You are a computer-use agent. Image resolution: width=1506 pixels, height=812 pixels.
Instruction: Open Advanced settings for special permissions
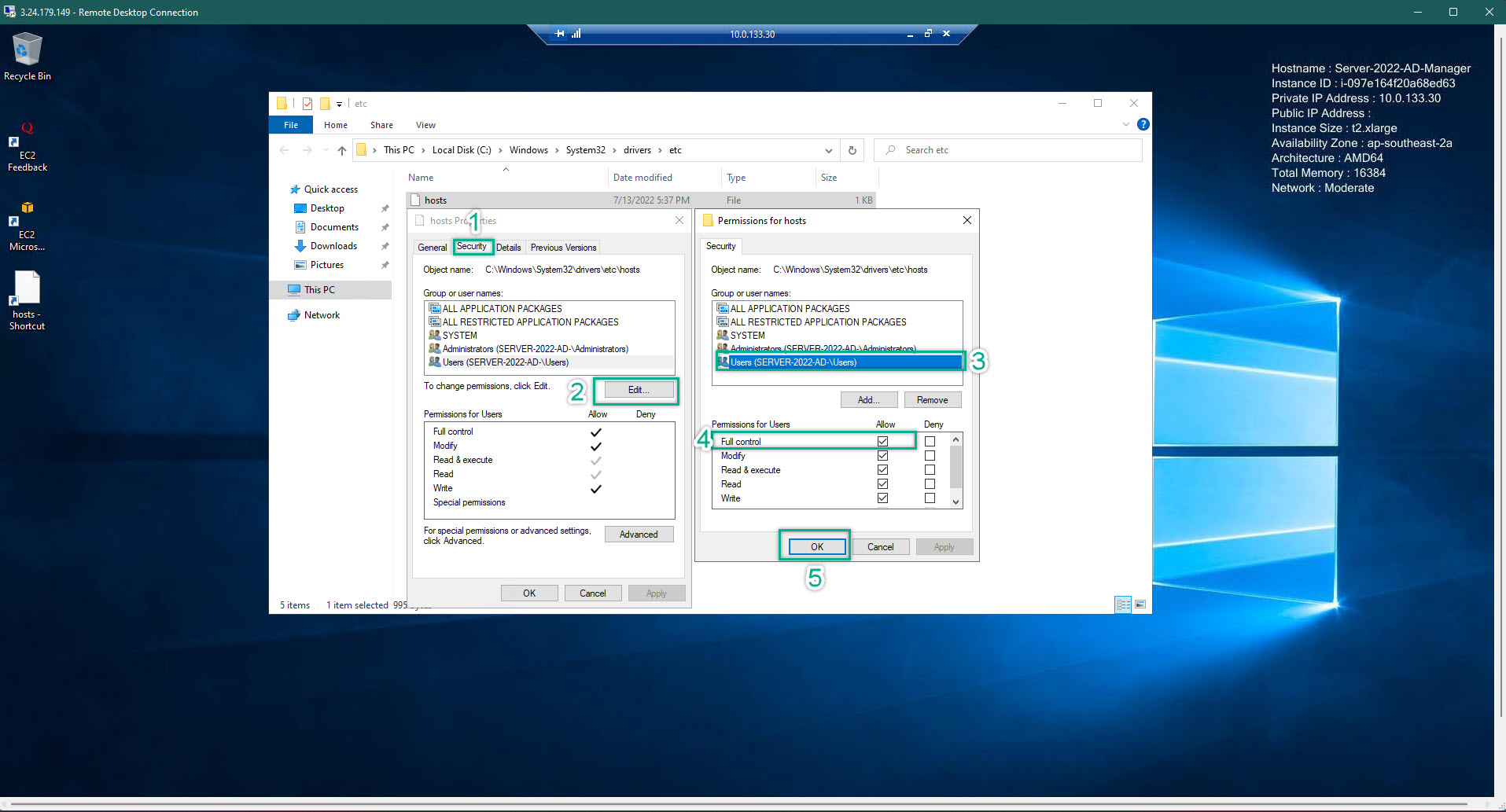[x=638, y=534]
